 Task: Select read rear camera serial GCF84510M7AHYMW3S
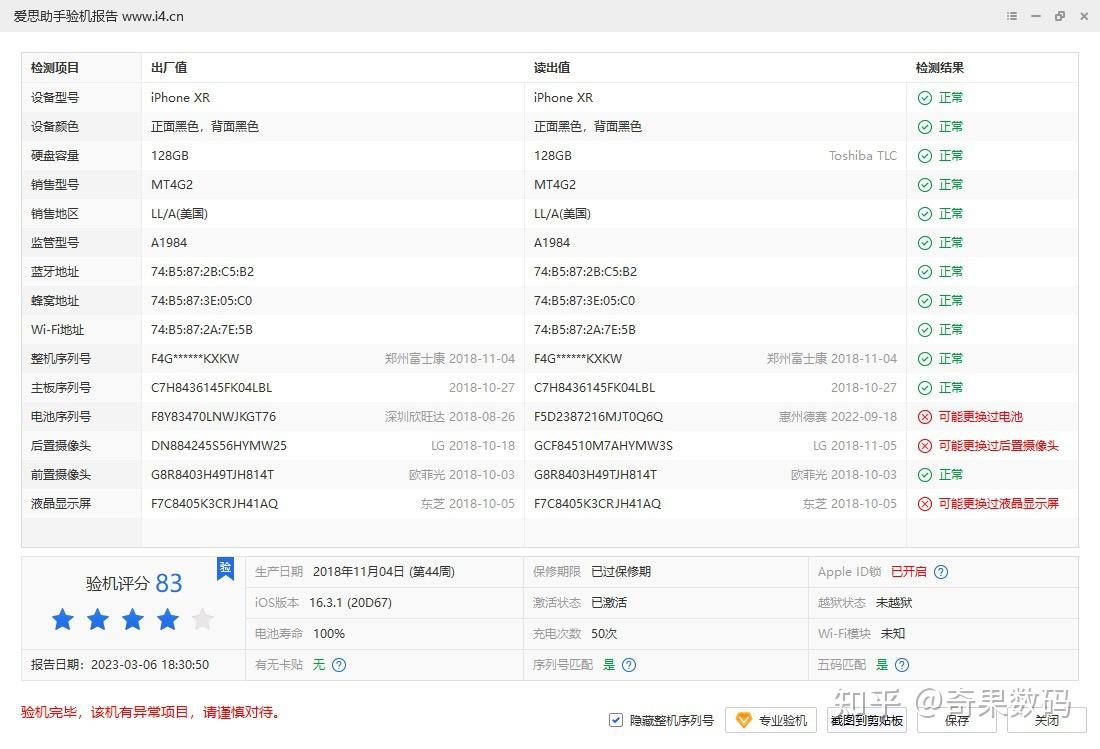point(603,445)
